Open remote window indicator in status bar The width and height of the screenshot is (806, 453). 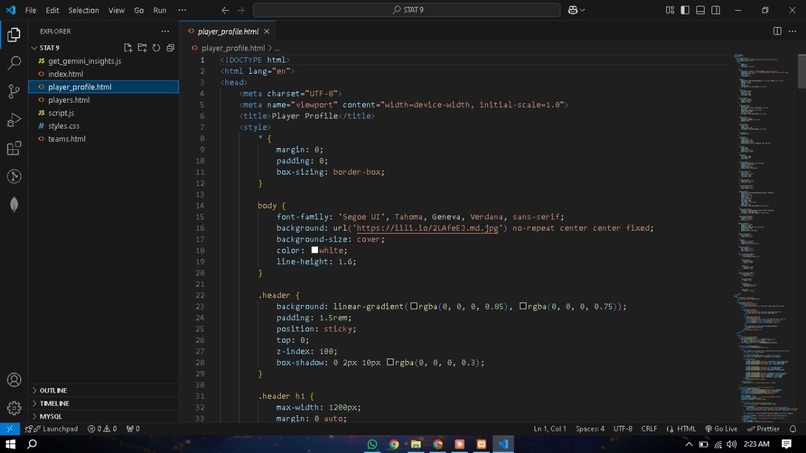tap(10, 429)
